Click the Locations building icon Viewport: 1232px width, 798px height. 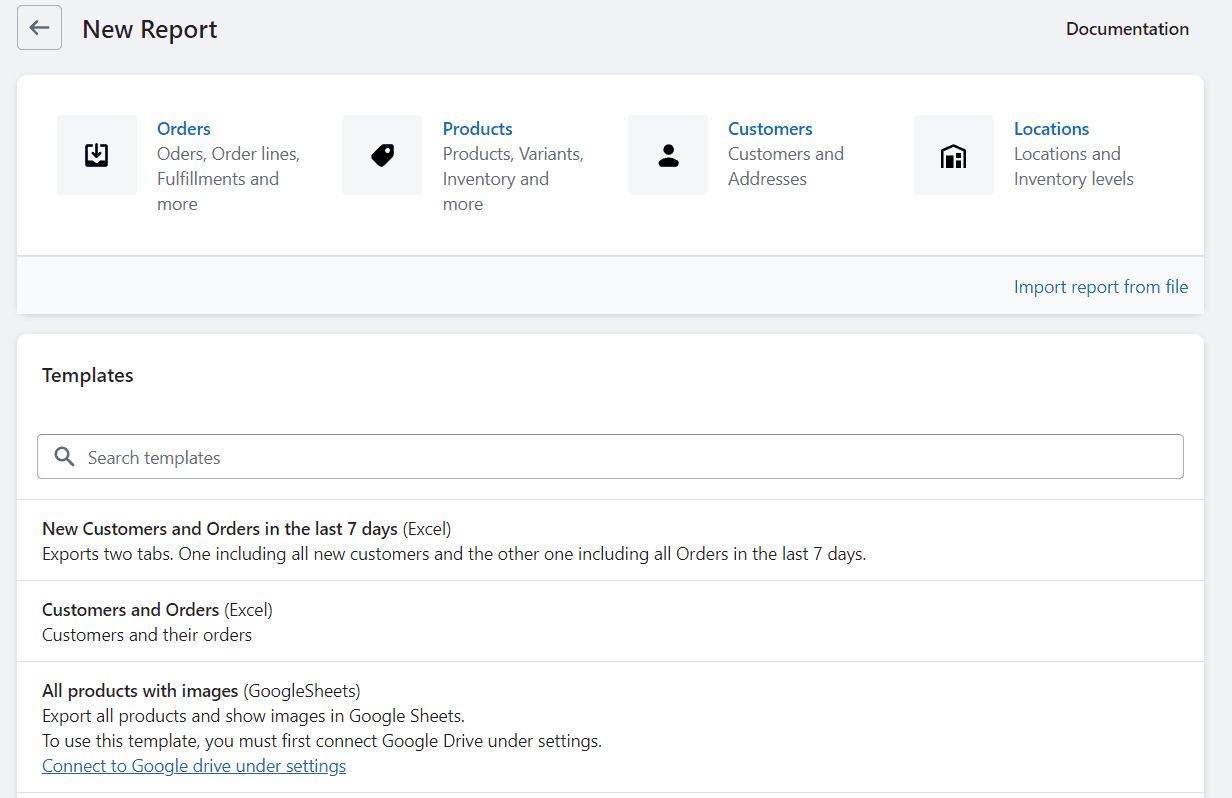tap(953, 155)
